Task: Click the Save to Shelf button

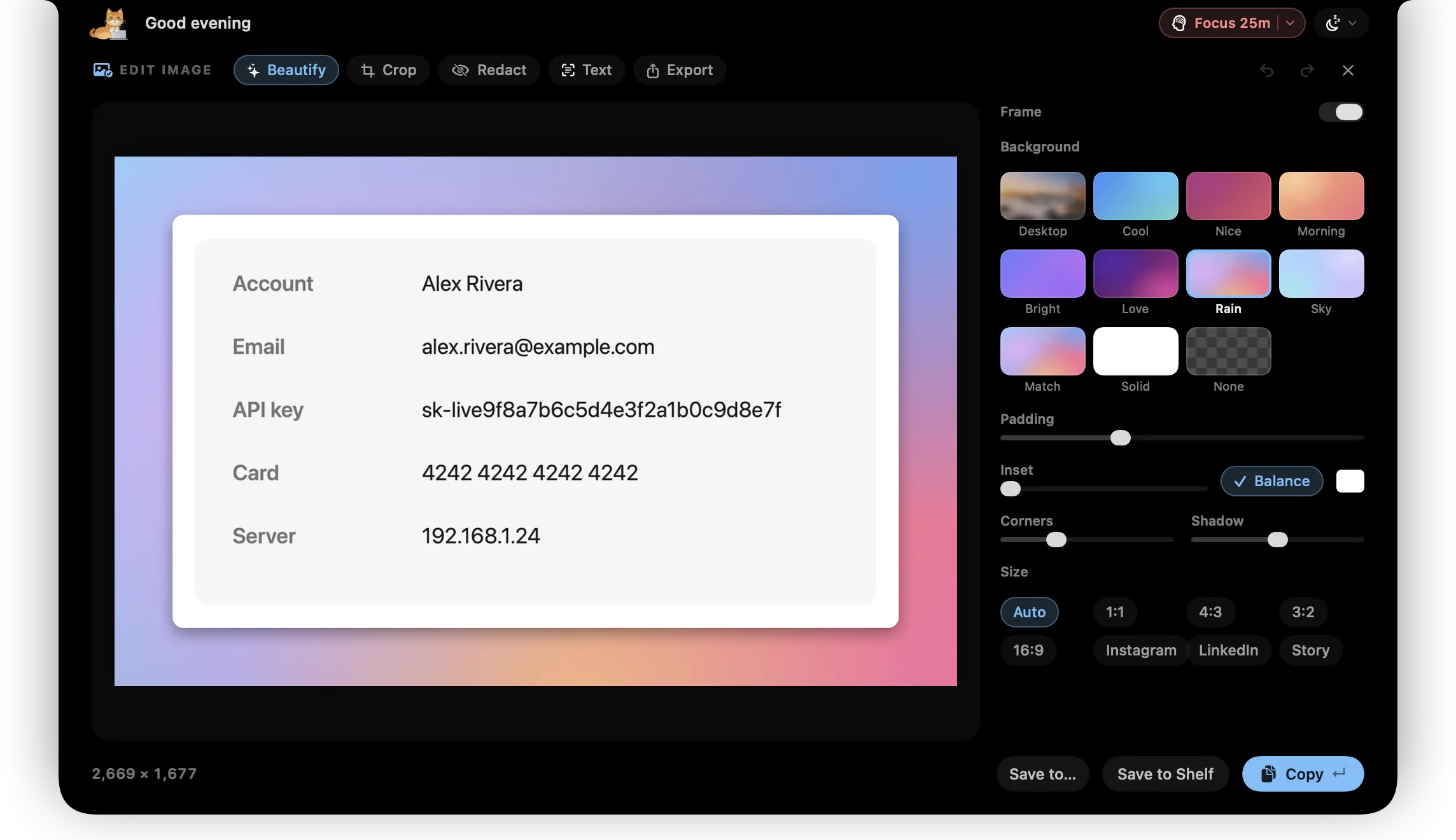Action: 1165,774
